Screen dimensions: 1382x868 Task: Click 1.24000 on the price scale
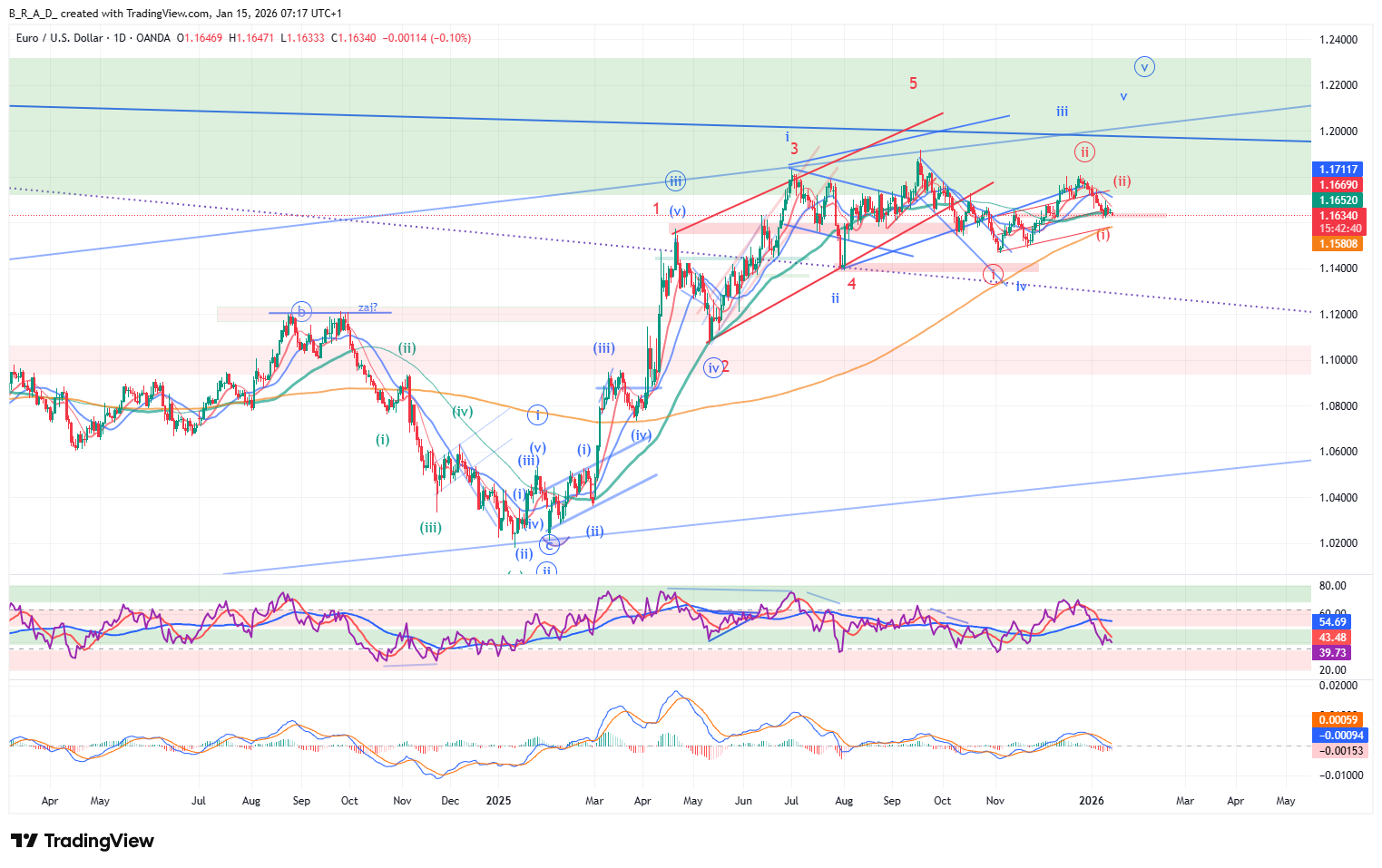tap(1338, 40)
